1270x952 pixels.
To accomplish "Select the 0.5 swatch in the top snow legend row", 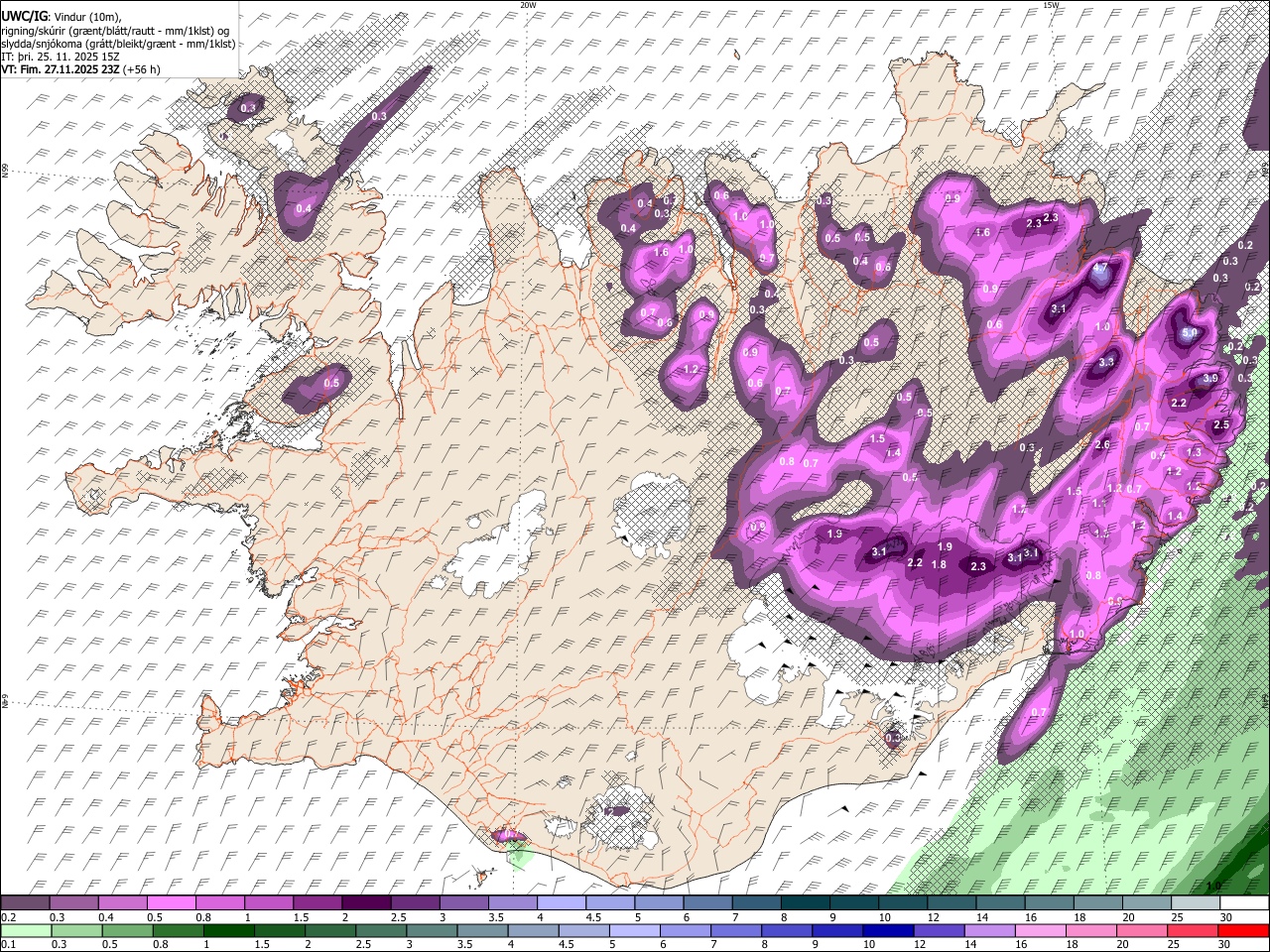I will tap(171, 902).
